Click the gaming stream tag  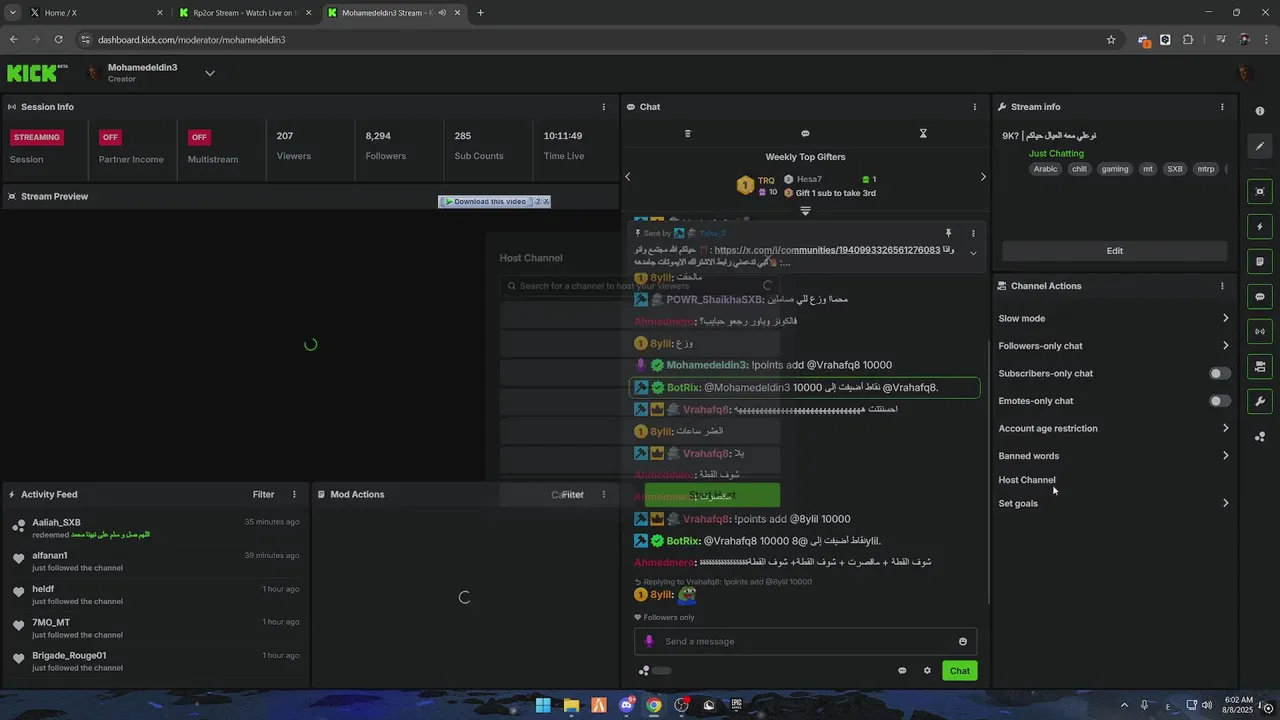click(1115, 169)
